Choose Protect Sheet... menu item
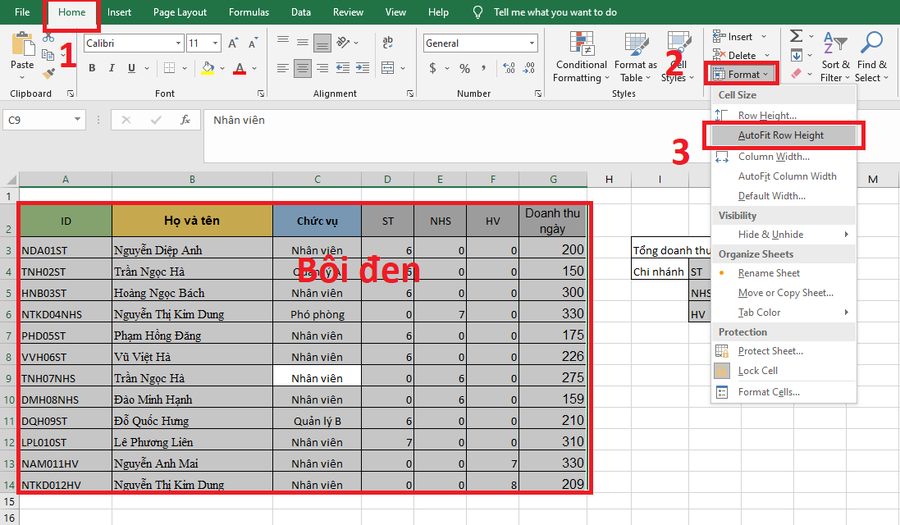Screen dimensions: 900x525 [783, 351]
